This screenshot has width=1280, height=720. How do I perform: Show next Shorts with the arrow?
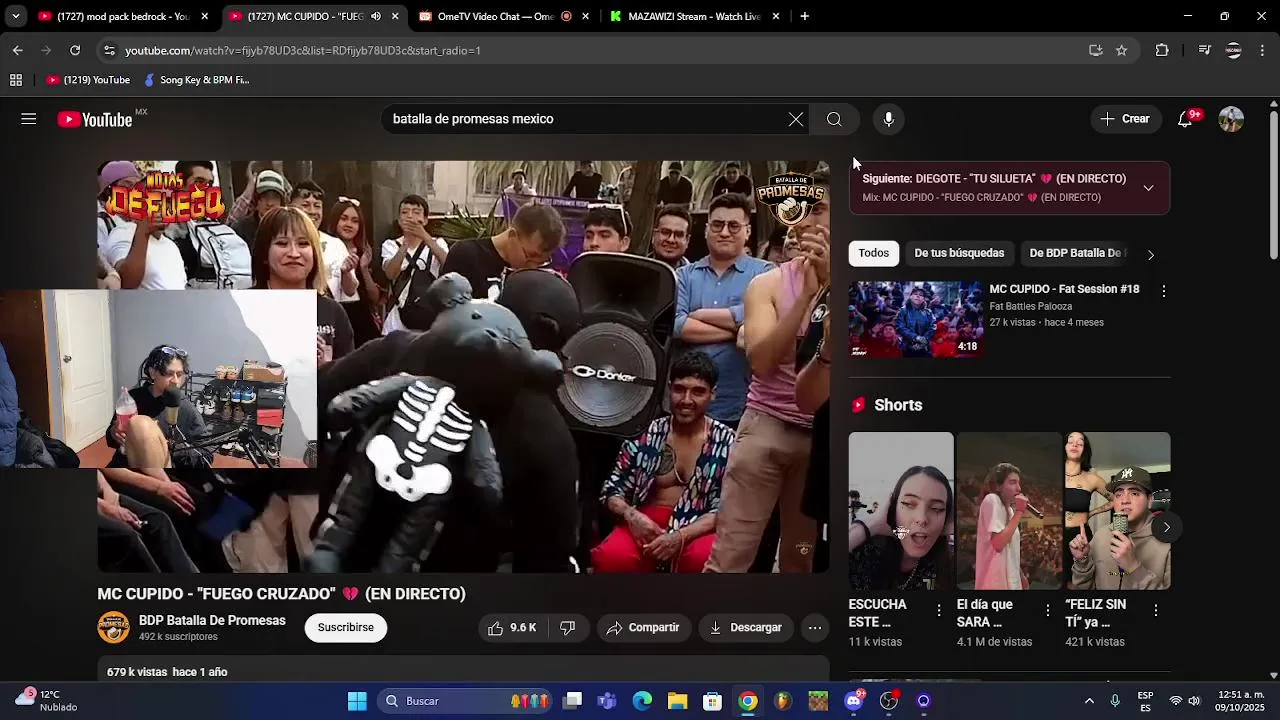point(1166,527)
